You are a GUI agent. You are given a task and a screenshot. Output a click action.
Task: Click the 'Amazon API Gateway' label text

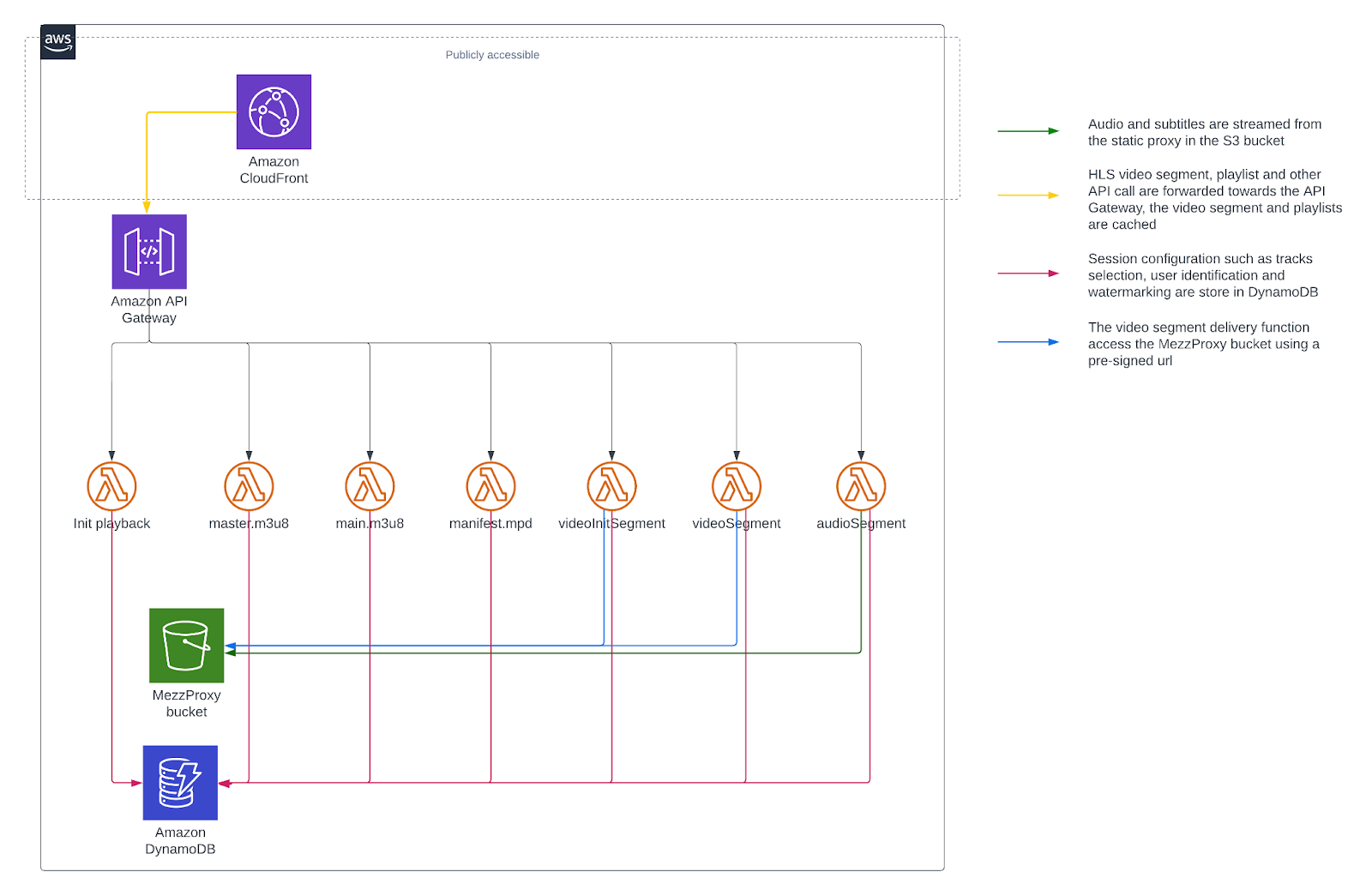click(149, 310)
